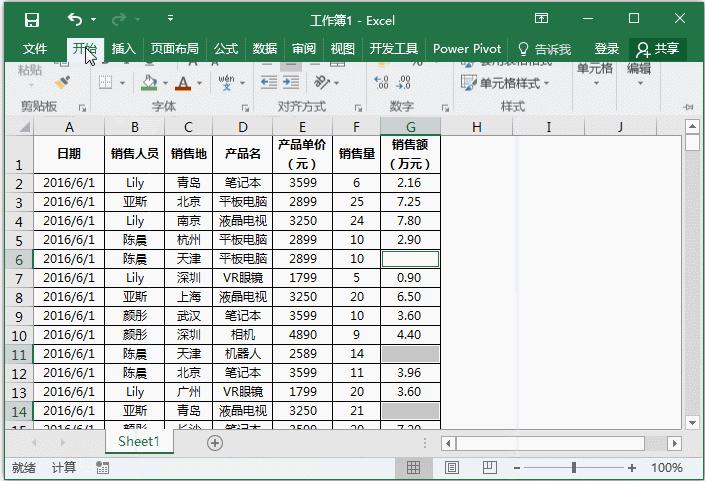The height and width of the screenshot is (481, 705).
Task: Select column G header
Action: click(411, 126)
